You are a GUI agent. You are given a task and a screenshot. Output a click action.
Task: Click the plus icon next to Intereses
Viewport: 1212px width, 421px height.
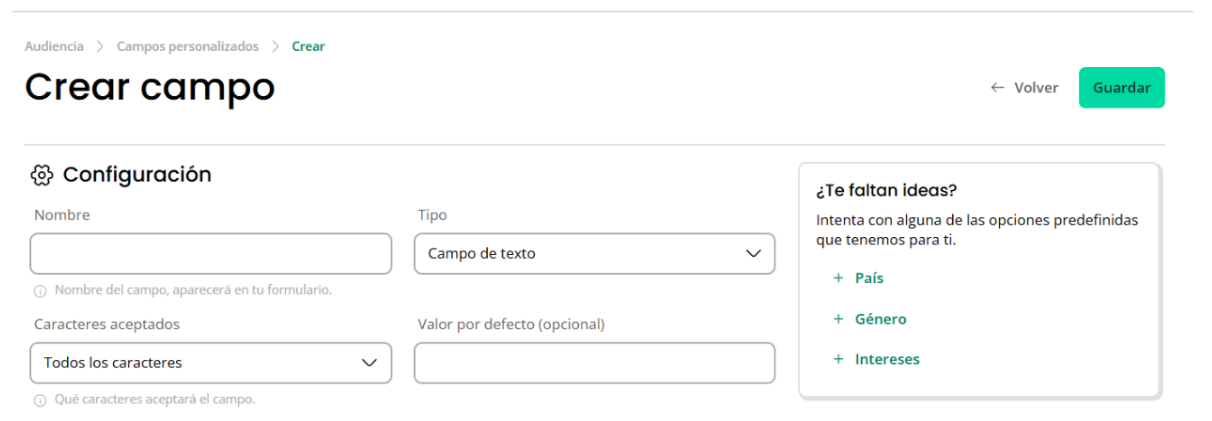click(838, 359)
